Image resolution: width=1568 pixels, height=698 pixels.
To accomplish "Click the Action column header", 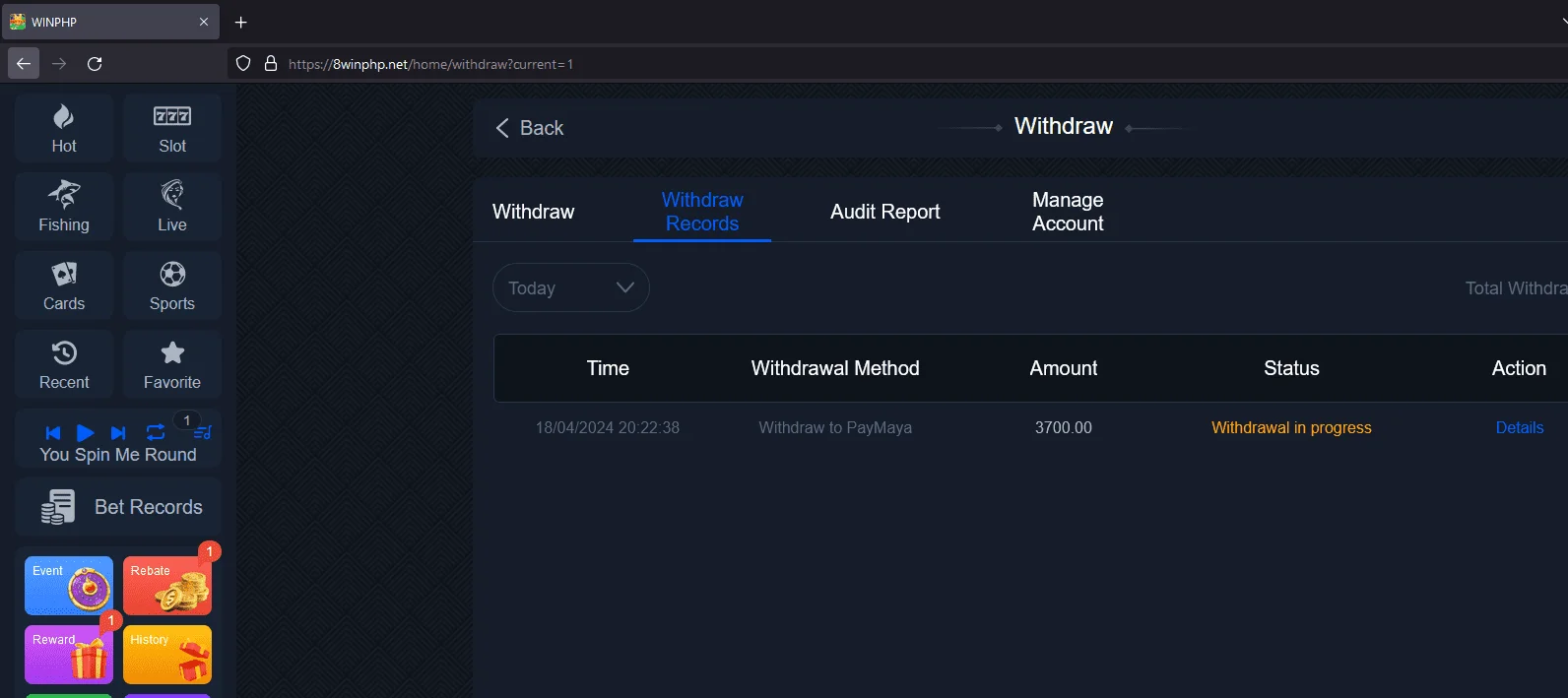I will tap(1519, 368).
